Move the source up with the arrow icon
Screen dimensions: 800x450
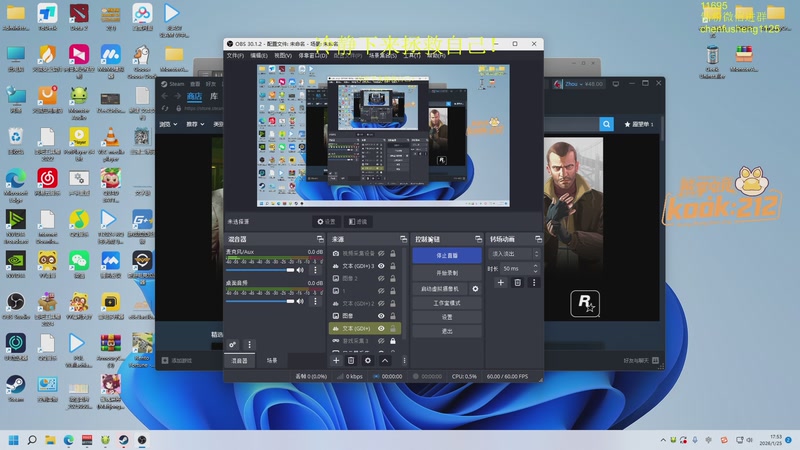tap(383, 360)
